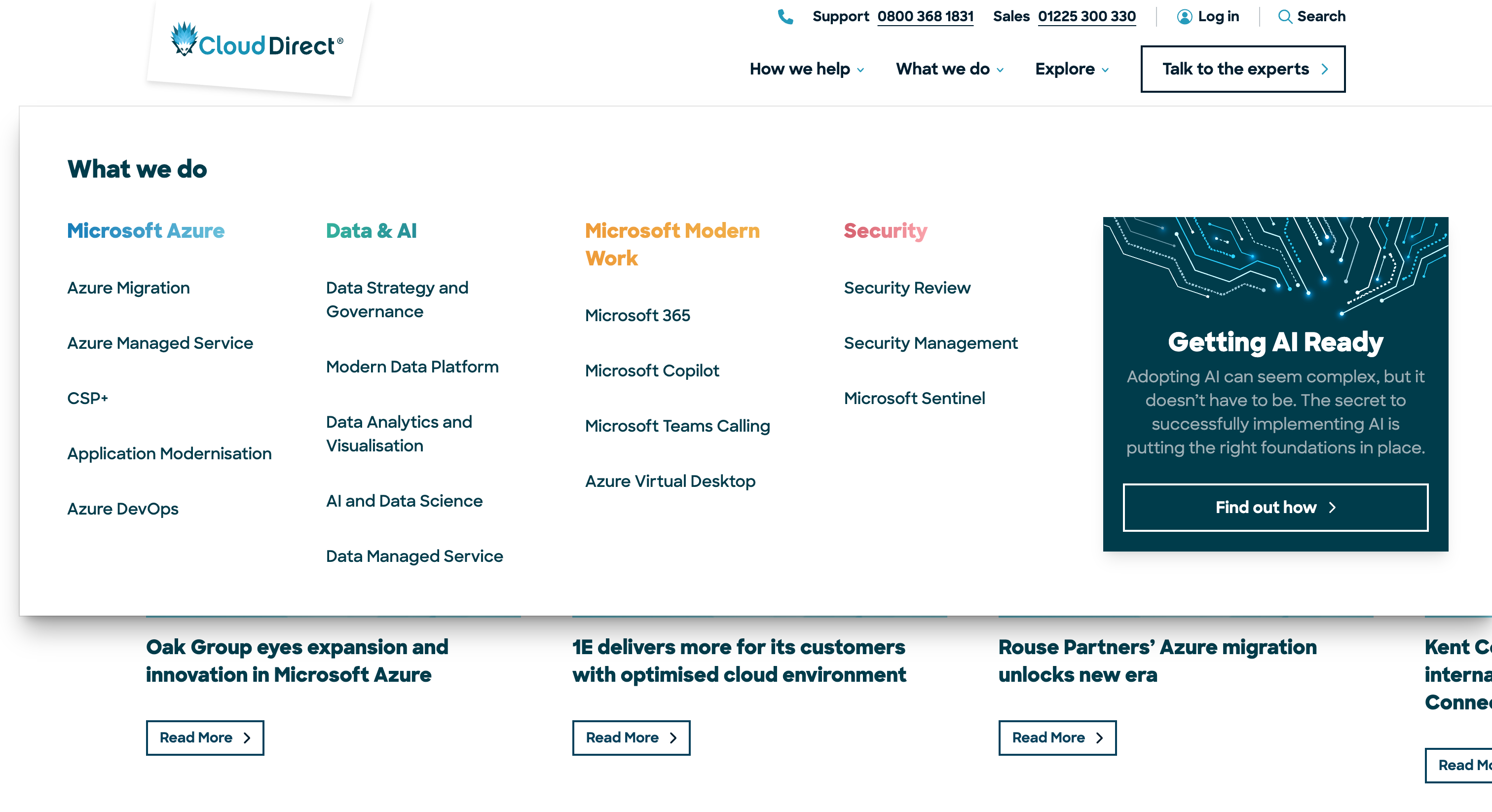This screenshot has width=1492, height=812.
Task: Read More about Rouse Partners
Action: 1058,738
